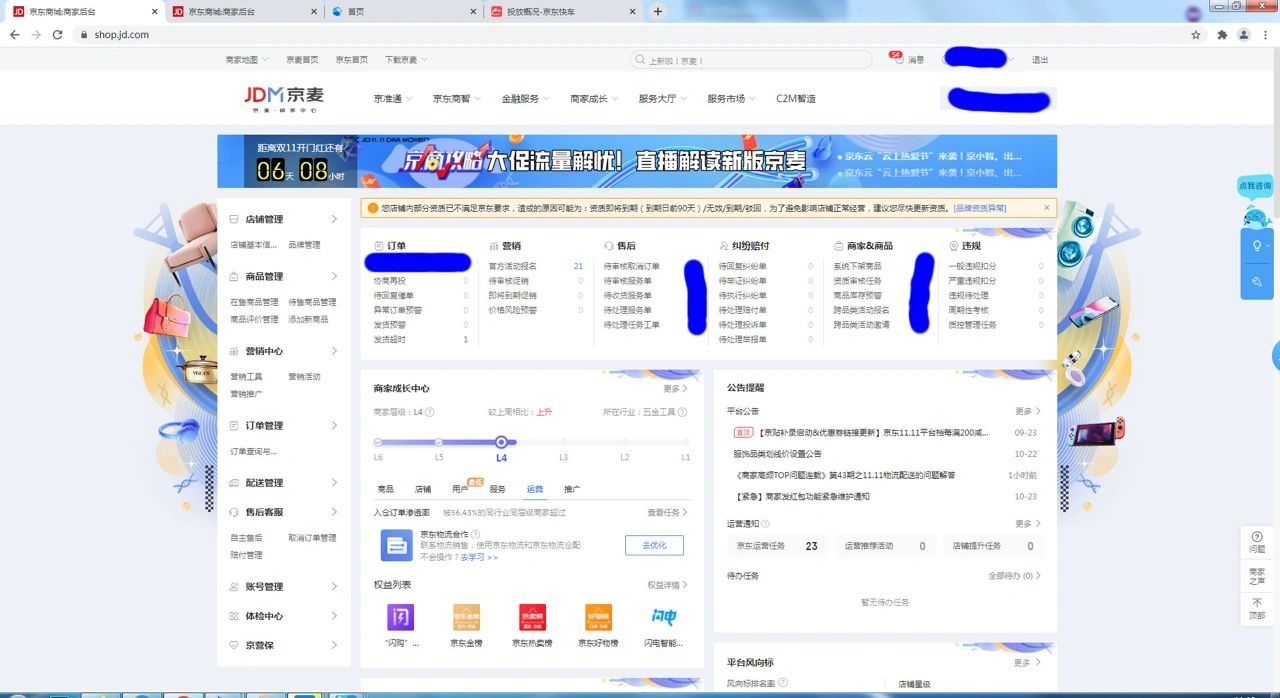Click L5 checkpoint on level progress bar

tap(439, 442)
